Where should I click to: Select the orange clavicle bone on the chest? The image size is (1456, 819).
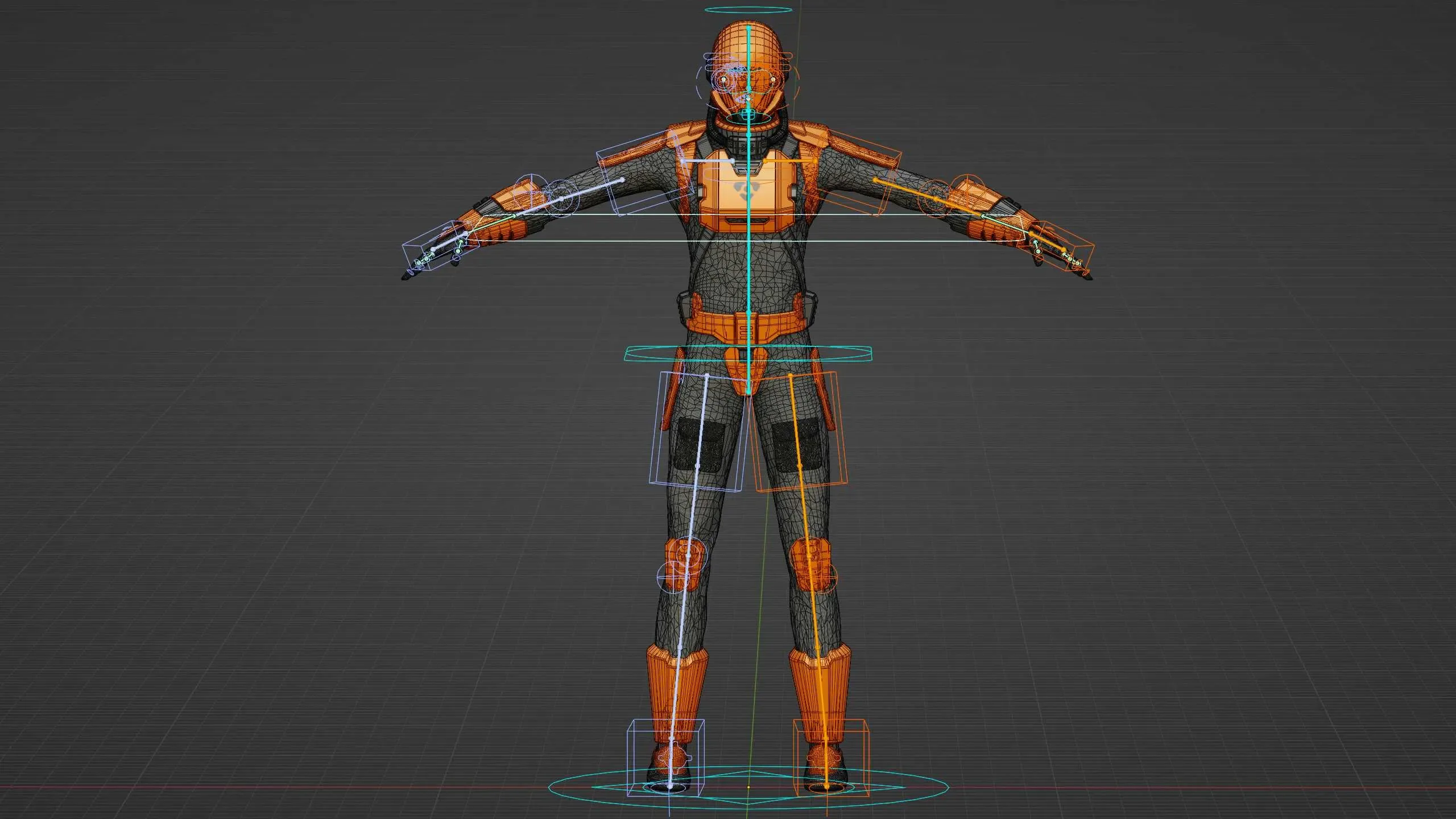pyautogui.click(x=791, y=162)
